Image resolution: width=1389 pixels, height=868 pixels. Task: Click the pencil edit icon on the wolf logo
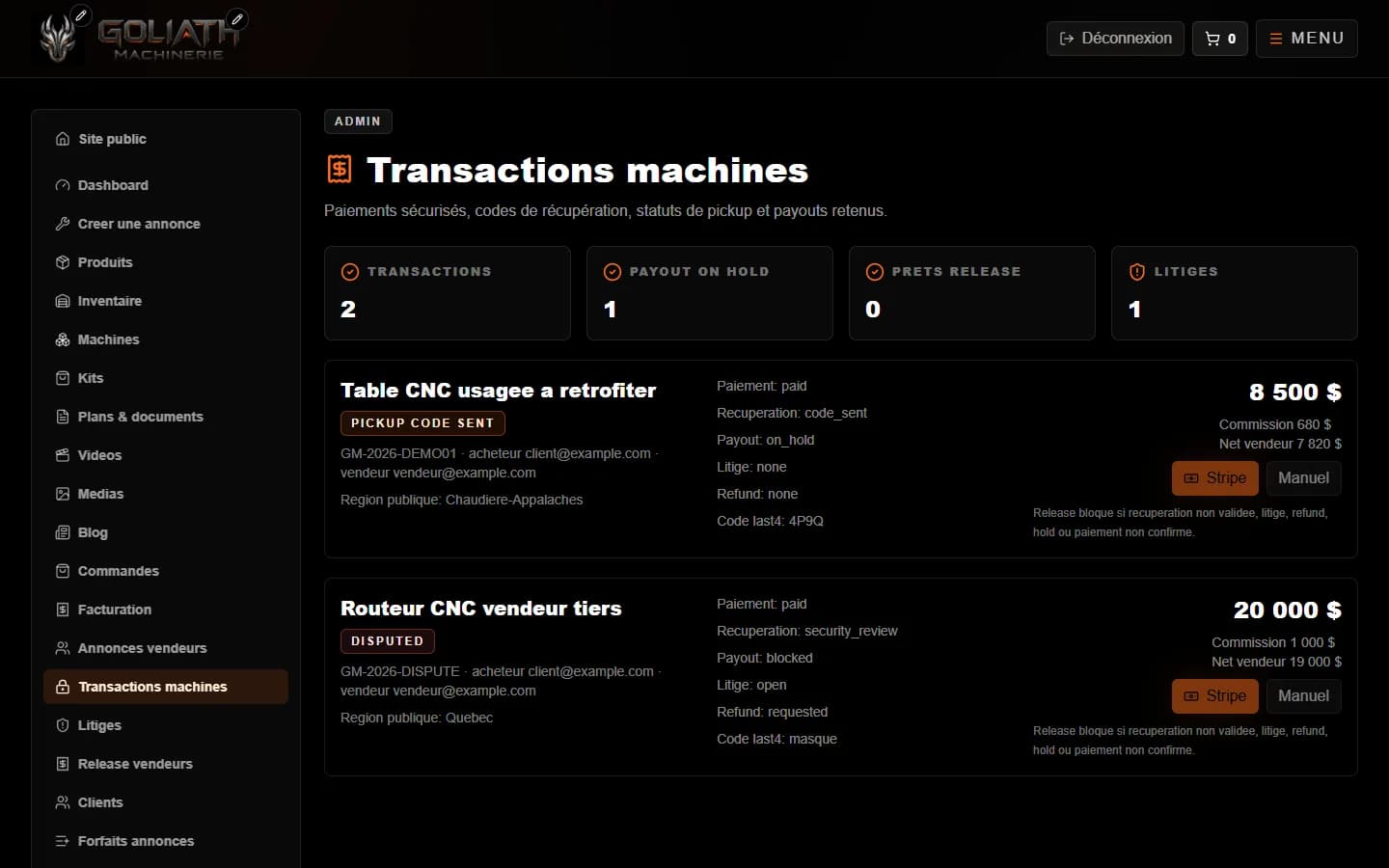tap(82, 15)
